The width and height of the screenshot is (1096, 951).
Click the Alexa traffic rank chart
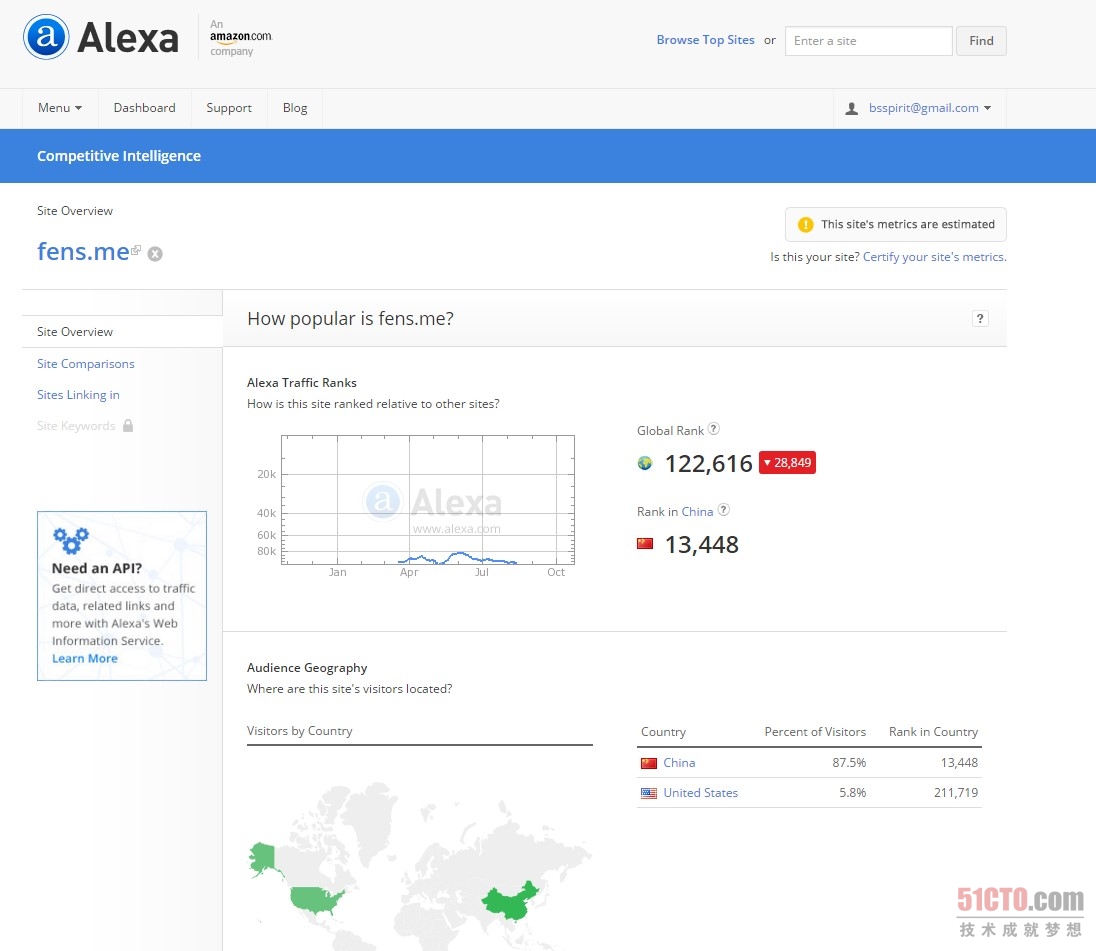pos(428,500)
